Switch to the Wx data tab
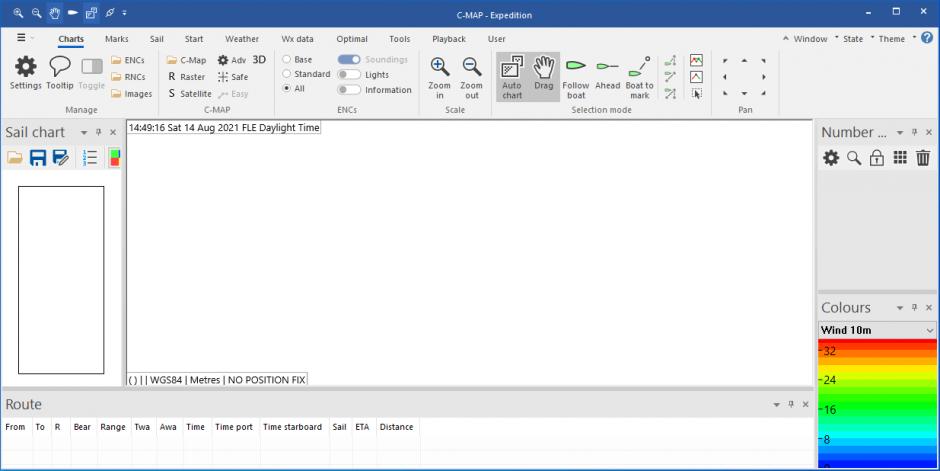Image resolution: width=940 pixels, height=471 pixels. 297,39
